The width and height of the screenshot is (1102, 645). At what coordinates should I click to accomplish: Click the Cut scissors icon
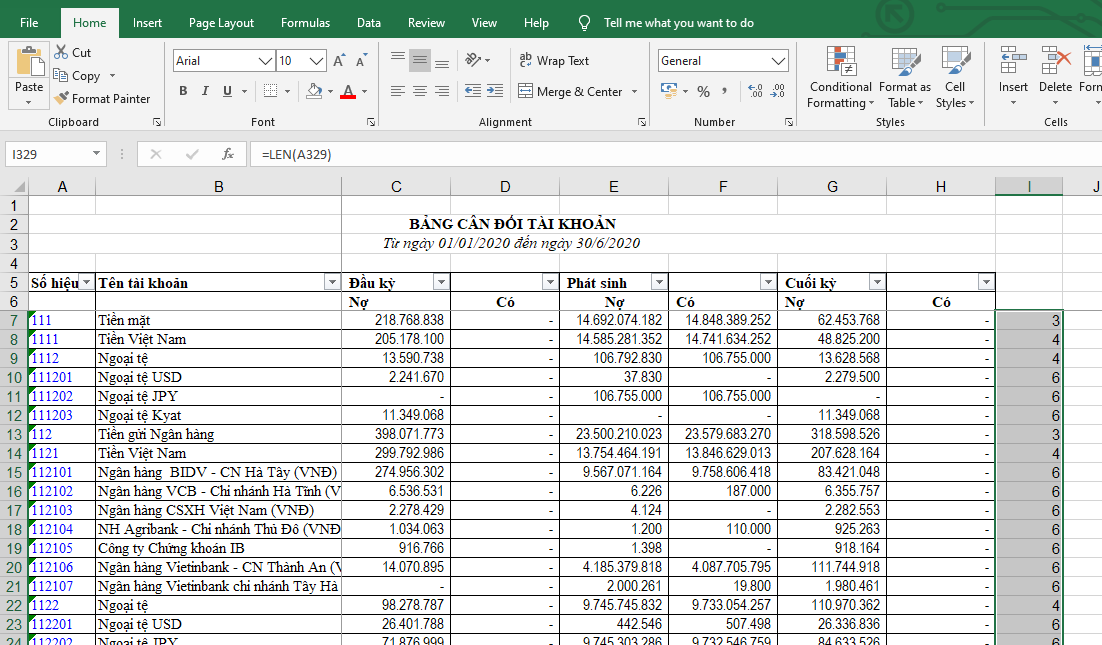click(x=62, y=52)
